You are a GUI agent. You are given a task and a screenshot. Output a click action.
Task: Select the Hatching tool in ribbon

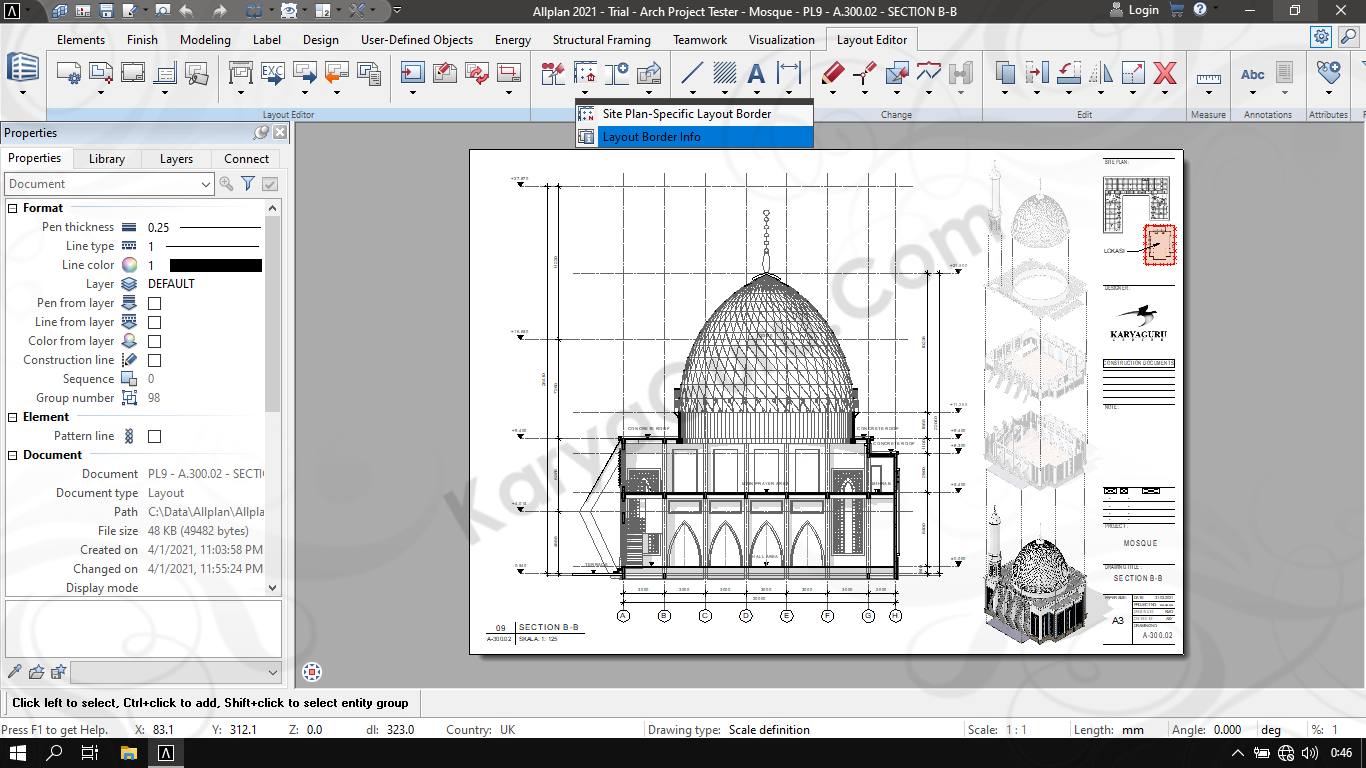724,73
